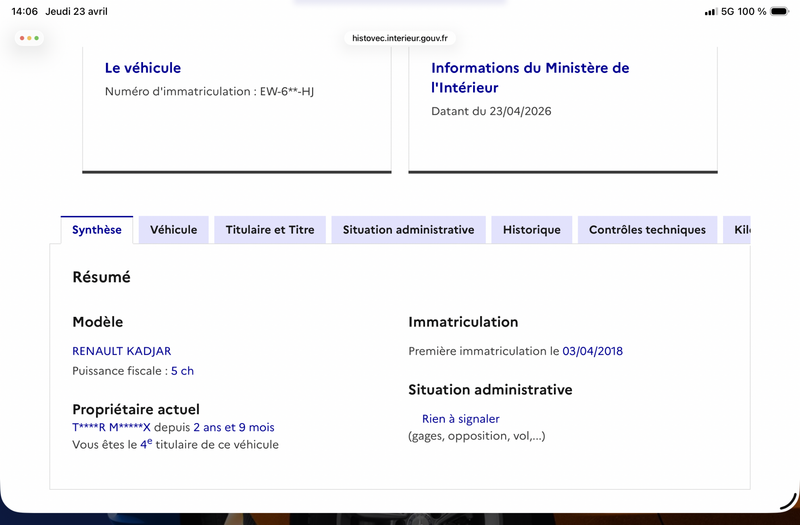Click the Propriétaire actuel heading
This screenshot has height=525, width=800.
136,409
